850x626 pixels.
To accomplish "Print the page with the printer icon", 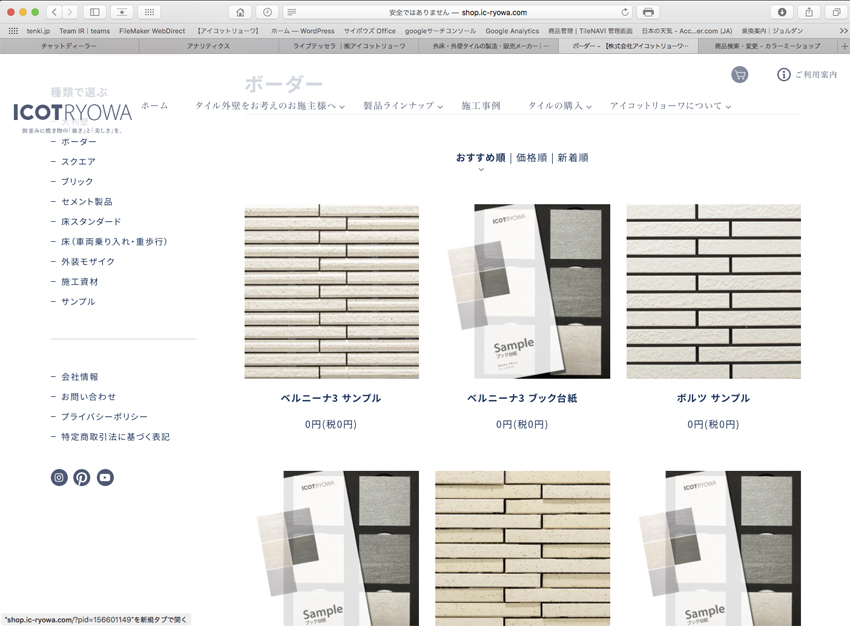I will click(648, 12).
